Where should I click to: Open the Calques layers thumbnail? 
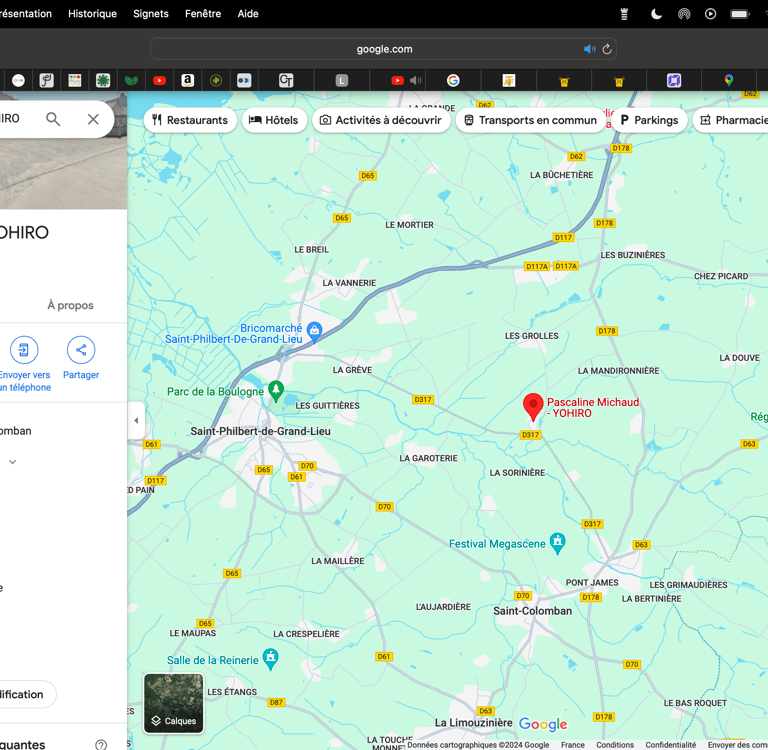click(x=173, y=703)
